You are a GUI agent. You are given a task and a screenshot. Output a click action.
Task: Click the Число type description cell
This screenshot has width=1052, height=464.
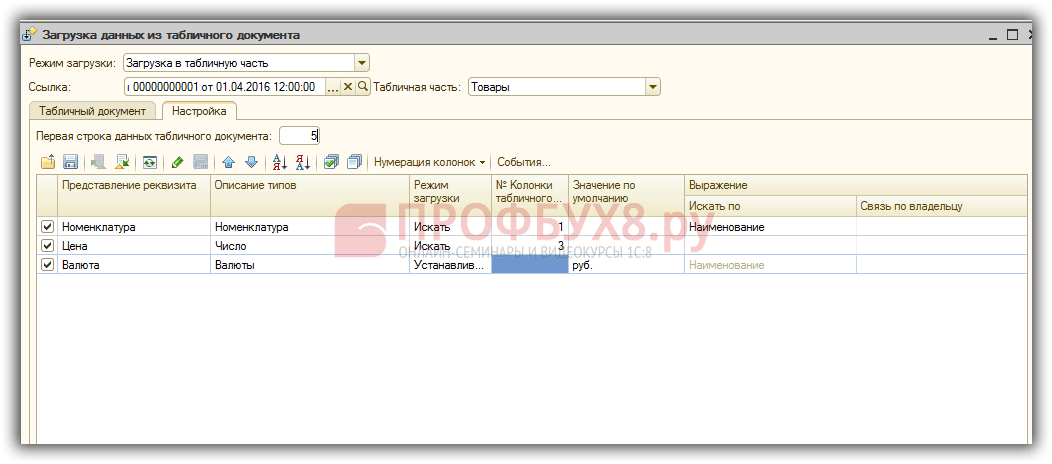coord(310,245)
